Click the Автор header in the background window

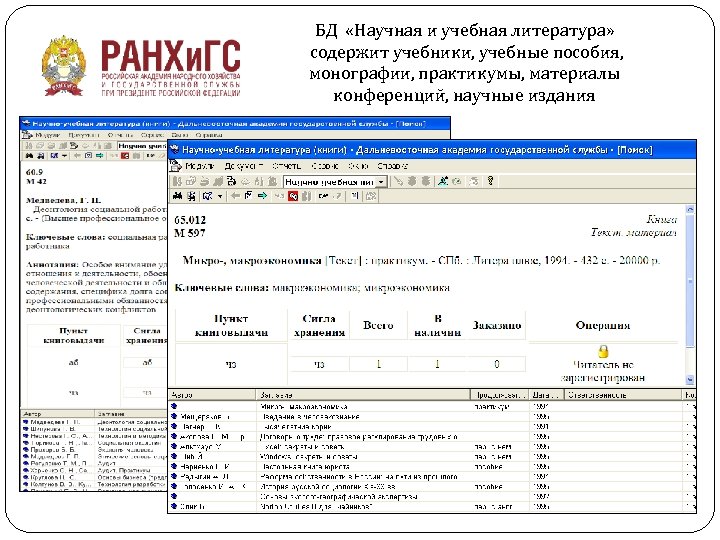point(57,414)
